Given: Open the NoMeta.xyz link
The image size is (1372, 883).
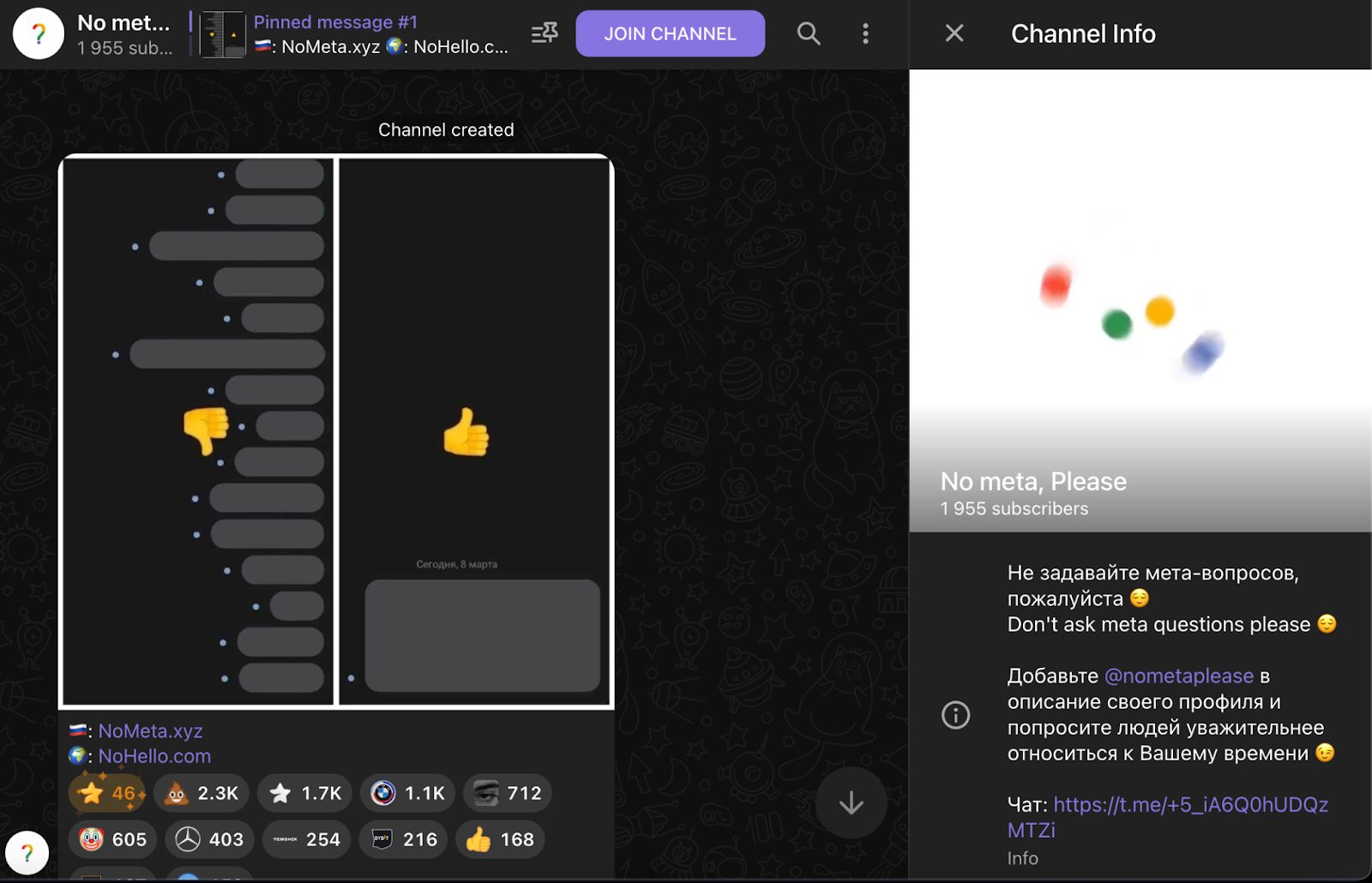Looking at the screenshot, I should 150,730.
